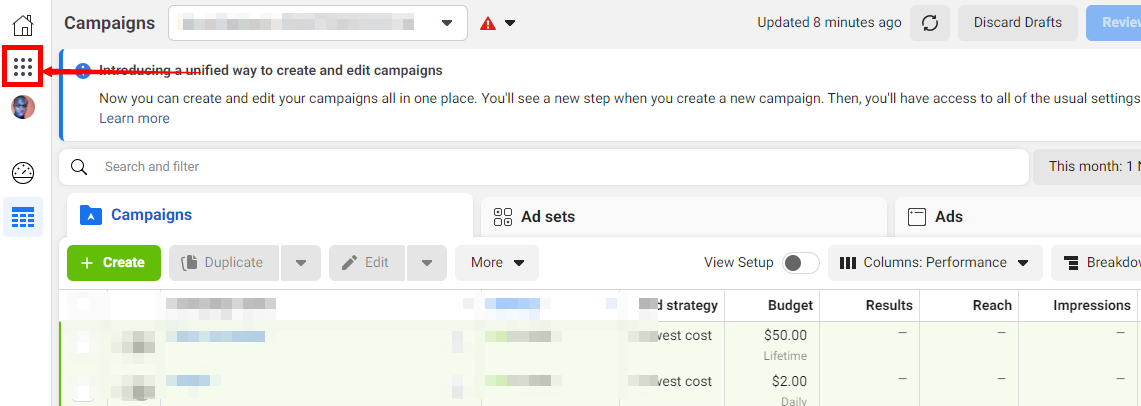Image resolution: width=1141 pixels, height=406 pixels.
Task: Click the magnifier icon in search bar
Action: point(79,167)
